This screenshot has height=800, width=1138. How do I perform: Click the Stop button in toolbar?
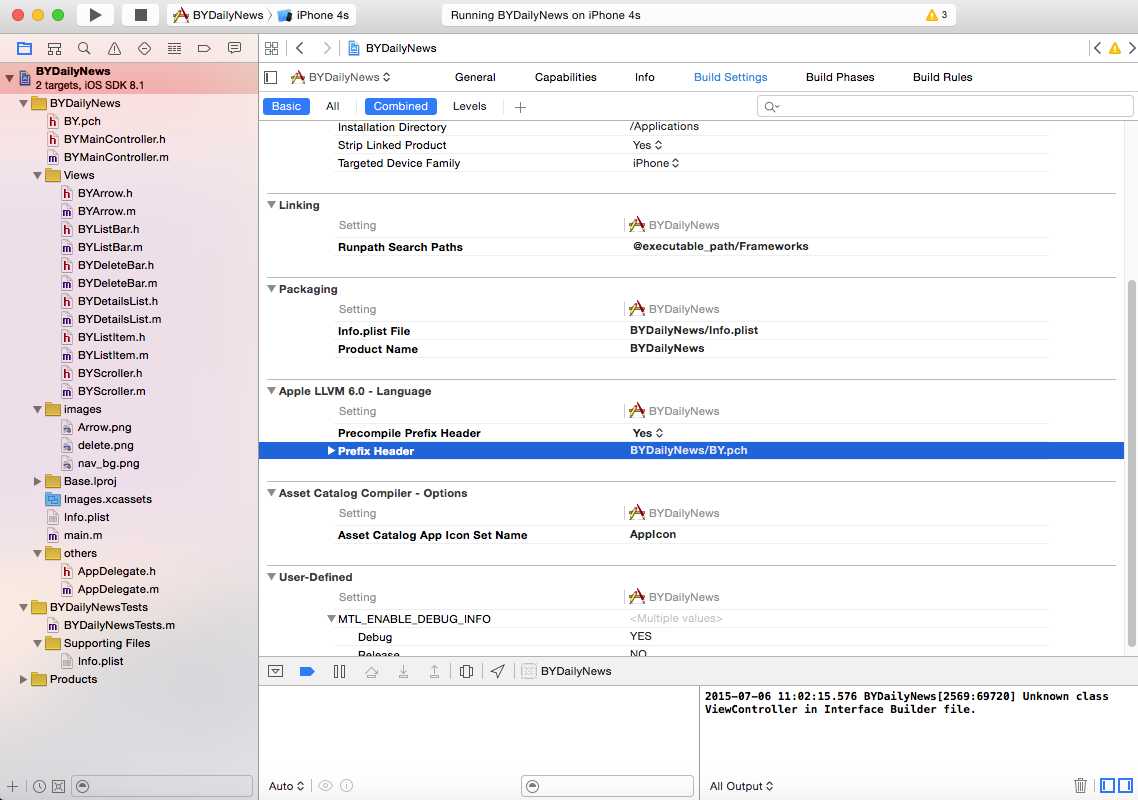(x=141, y=15)
